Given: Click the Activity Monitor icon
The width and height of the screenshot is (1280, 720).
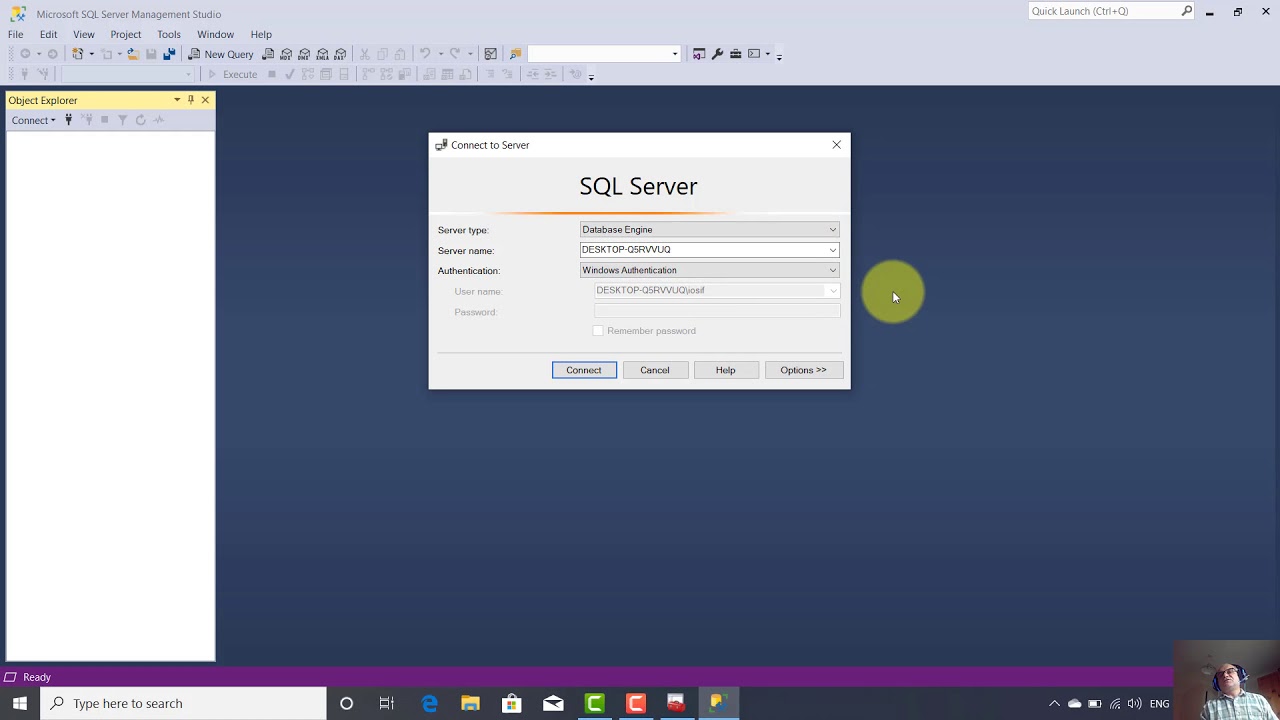Looking at the screenshot, I should coord(490,54).
